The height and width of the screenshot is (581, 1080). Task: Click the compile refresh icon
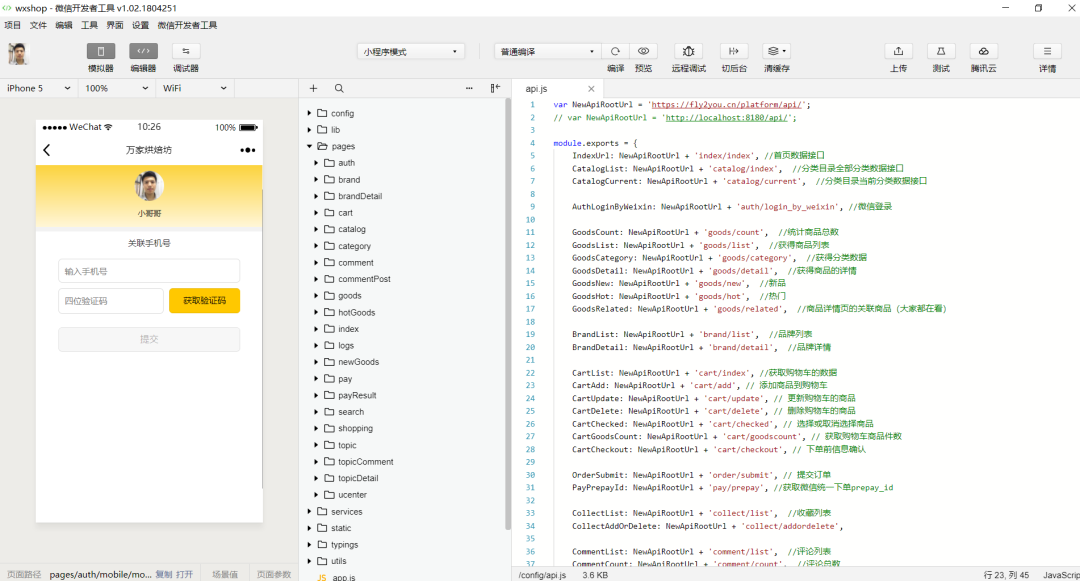(615, 51)
